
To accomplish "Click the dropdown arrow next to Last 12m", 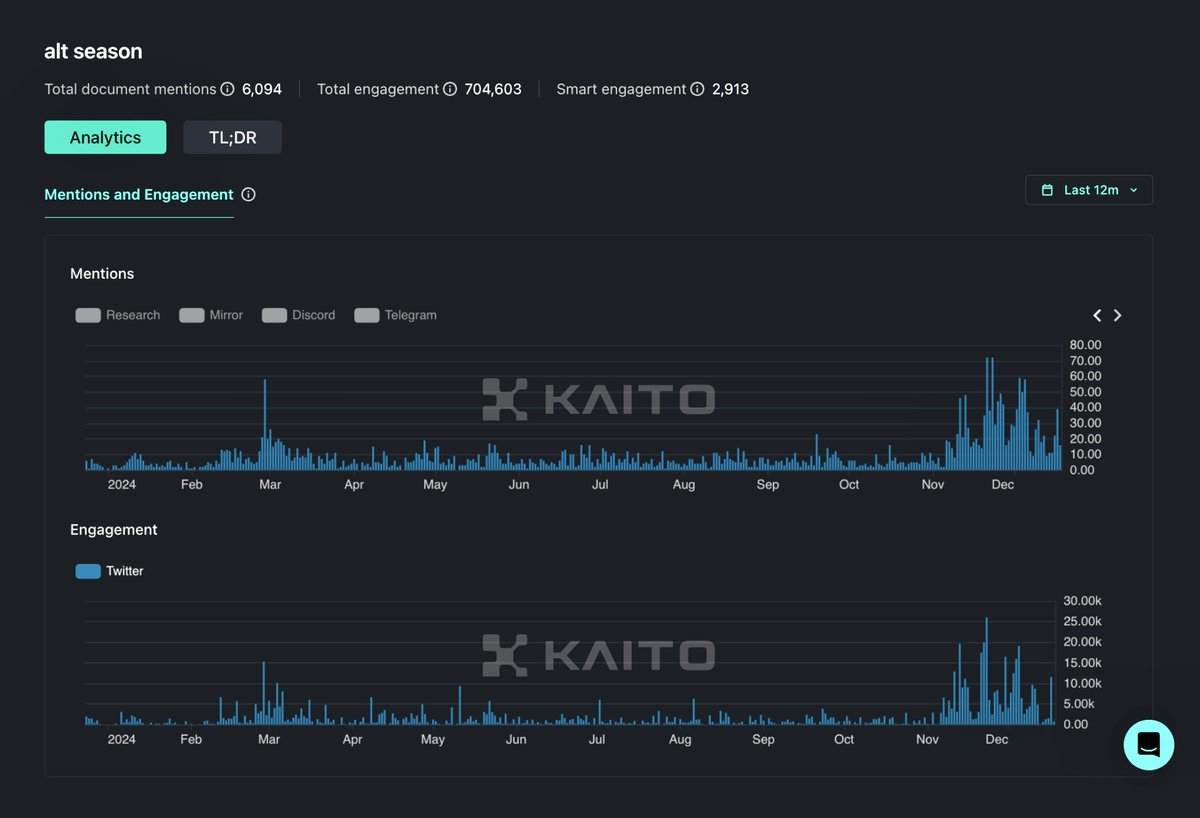I will 1131,190.
